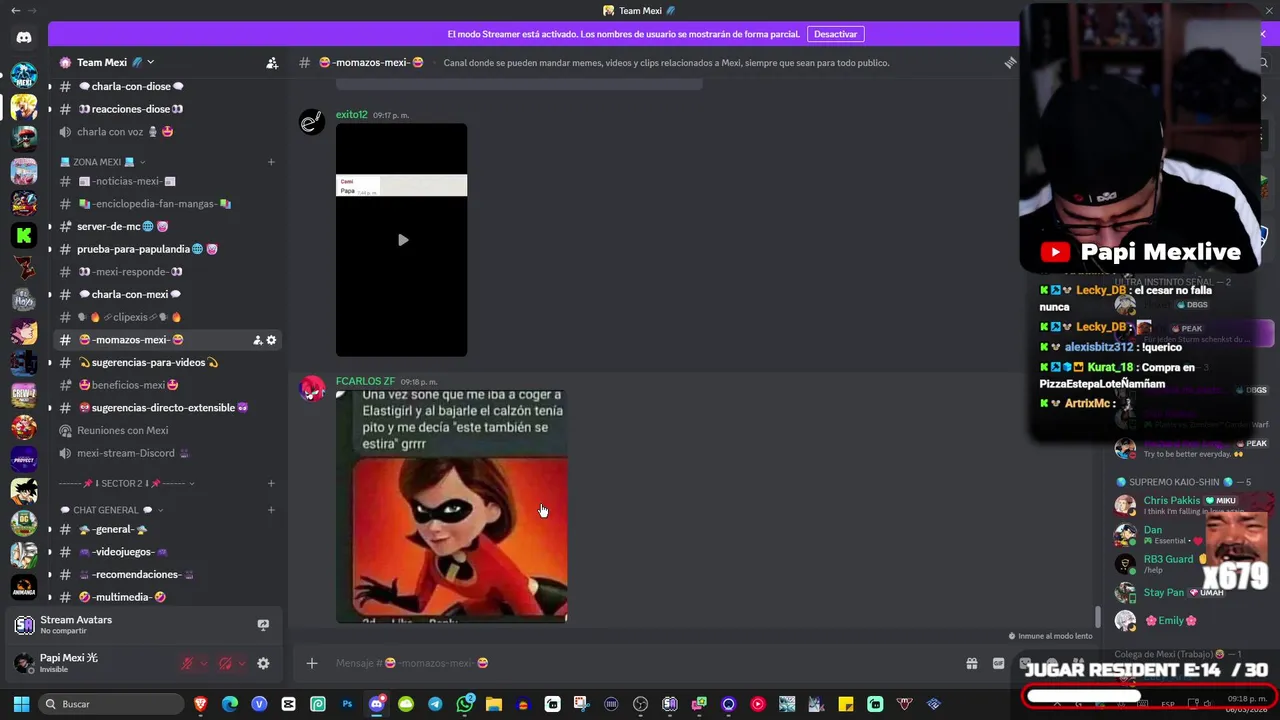Expand threads under server-de-mc
The height and width of the screenshot is (720, 1280).
click(49, 227)
